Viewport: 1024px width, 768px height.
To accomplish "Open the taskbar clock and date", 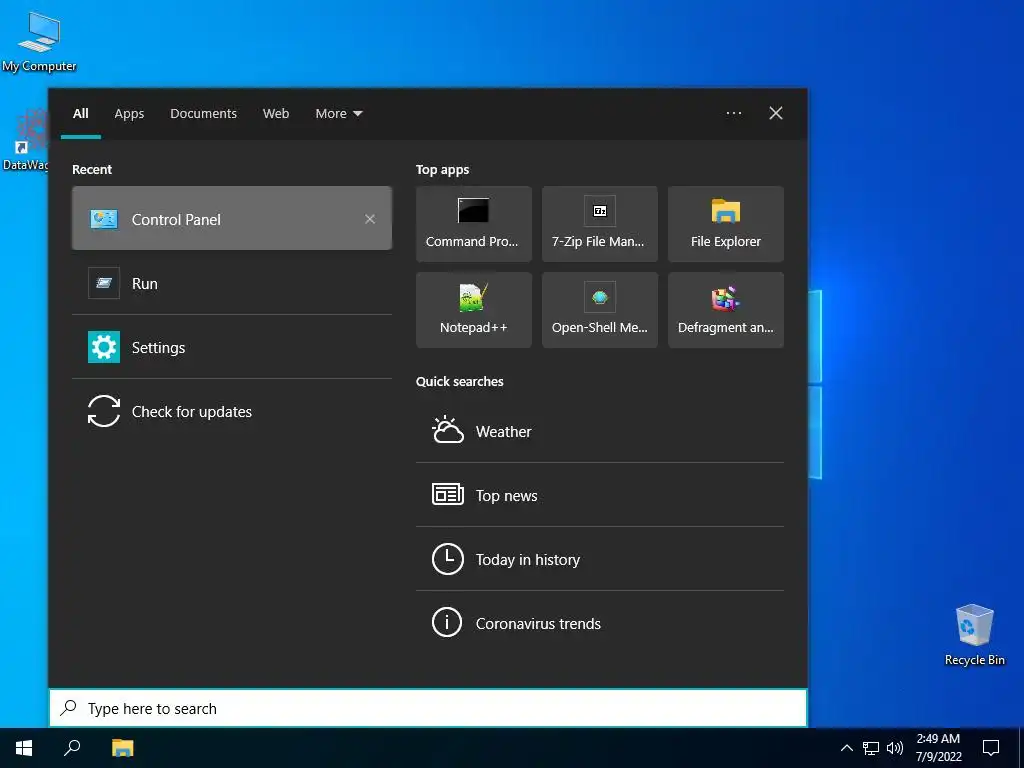I will 938,748.
